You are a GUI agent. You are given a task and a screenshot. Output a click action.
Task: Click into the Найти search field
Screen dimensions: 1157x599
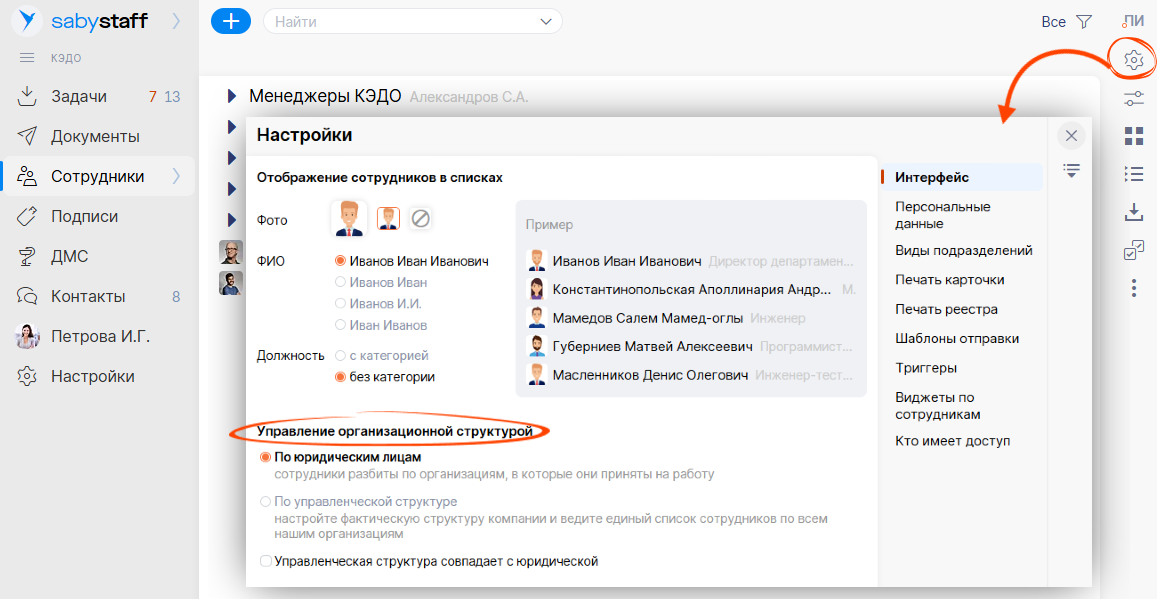[x=400, y=21]
